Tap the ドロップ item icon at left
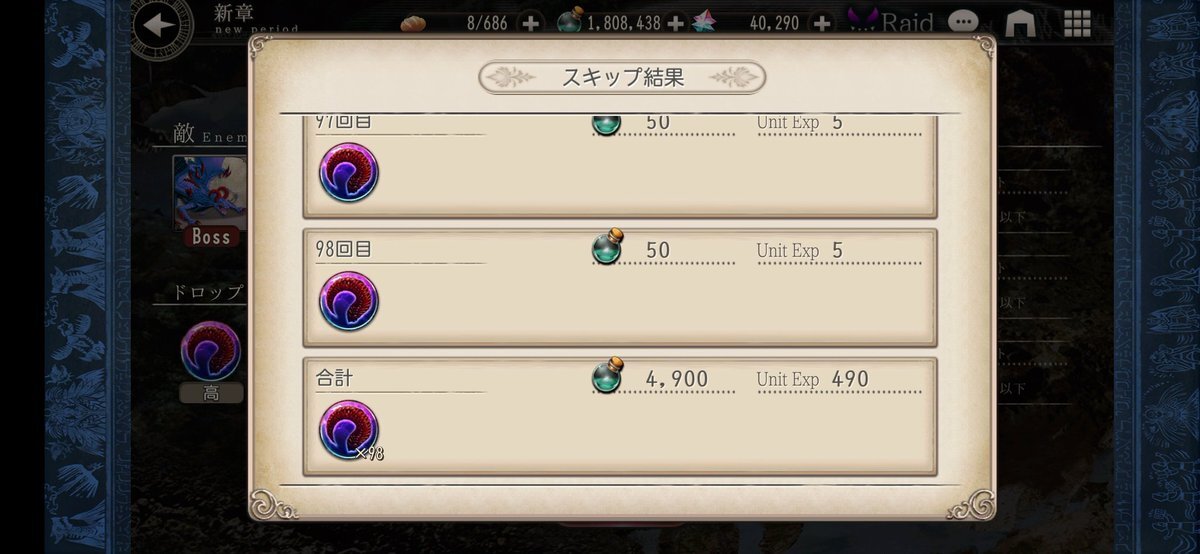Image resolution: width=1200 pixels, height=554 pixels. [211, 351]
